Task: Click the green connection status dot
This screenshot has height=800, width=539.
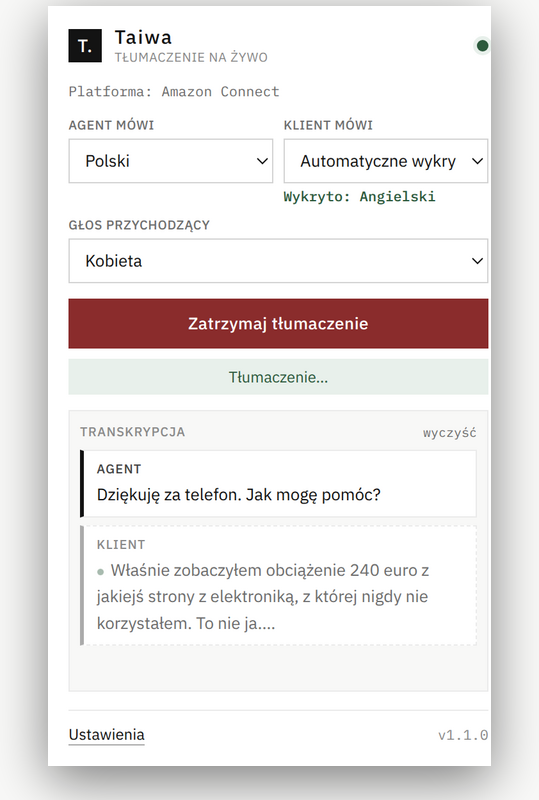Action: tap(482, 46)
